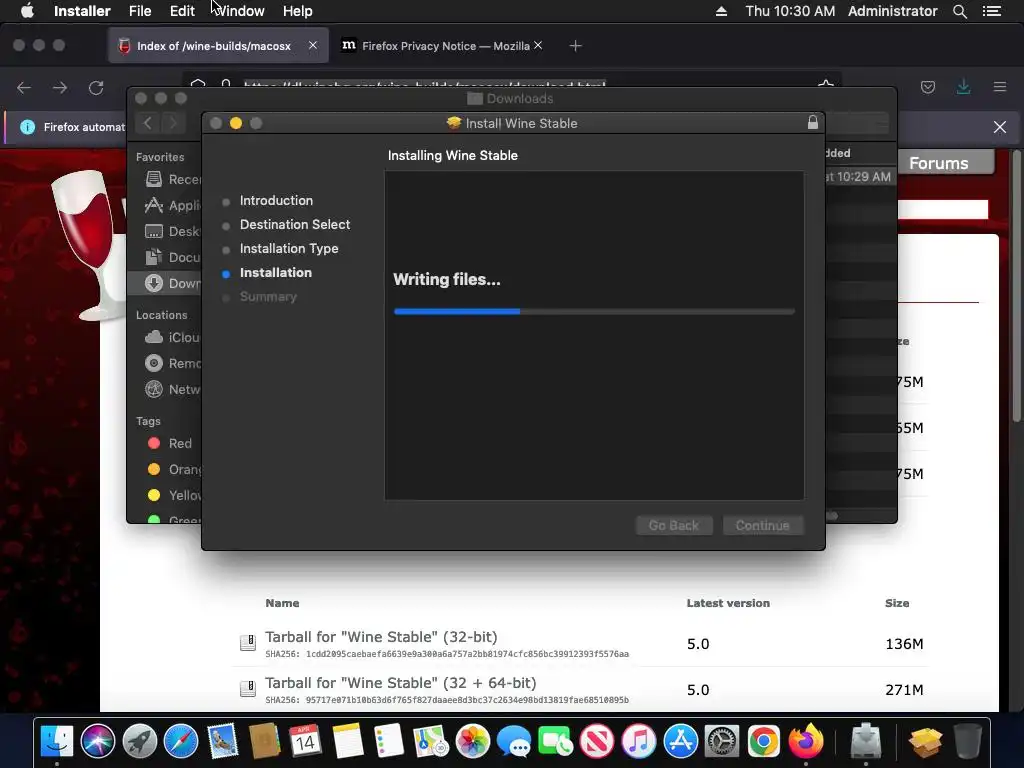1024x768 pixels.
Task: Open Remote Disc in Finder sidebar
Action: [x=173, y=363]
